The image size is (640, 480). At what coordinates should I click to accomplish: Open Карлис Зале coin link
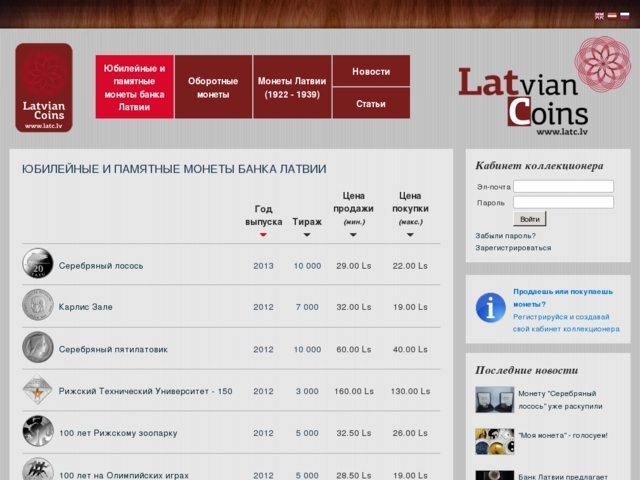(85, 307)
